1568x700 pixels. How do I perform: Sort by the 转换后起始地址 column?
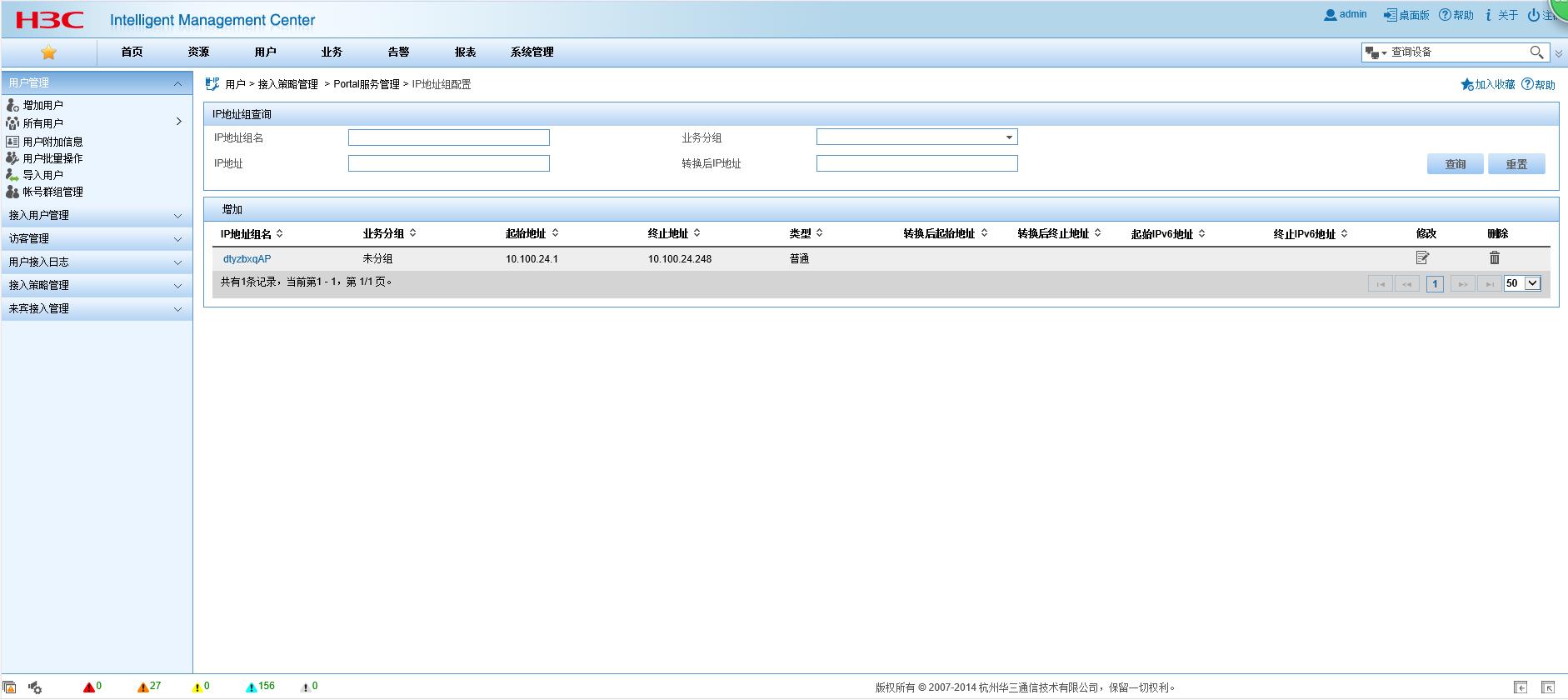(x=946, y=234)
